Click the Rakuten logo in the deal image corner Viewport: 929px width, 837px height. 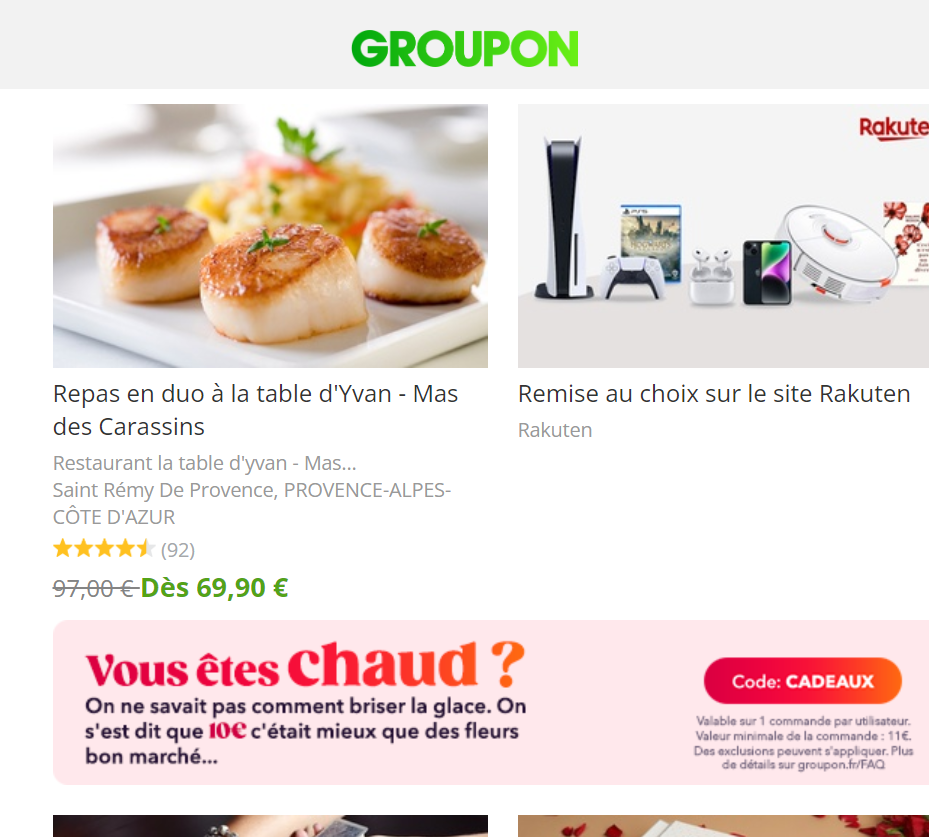(893, 127)
